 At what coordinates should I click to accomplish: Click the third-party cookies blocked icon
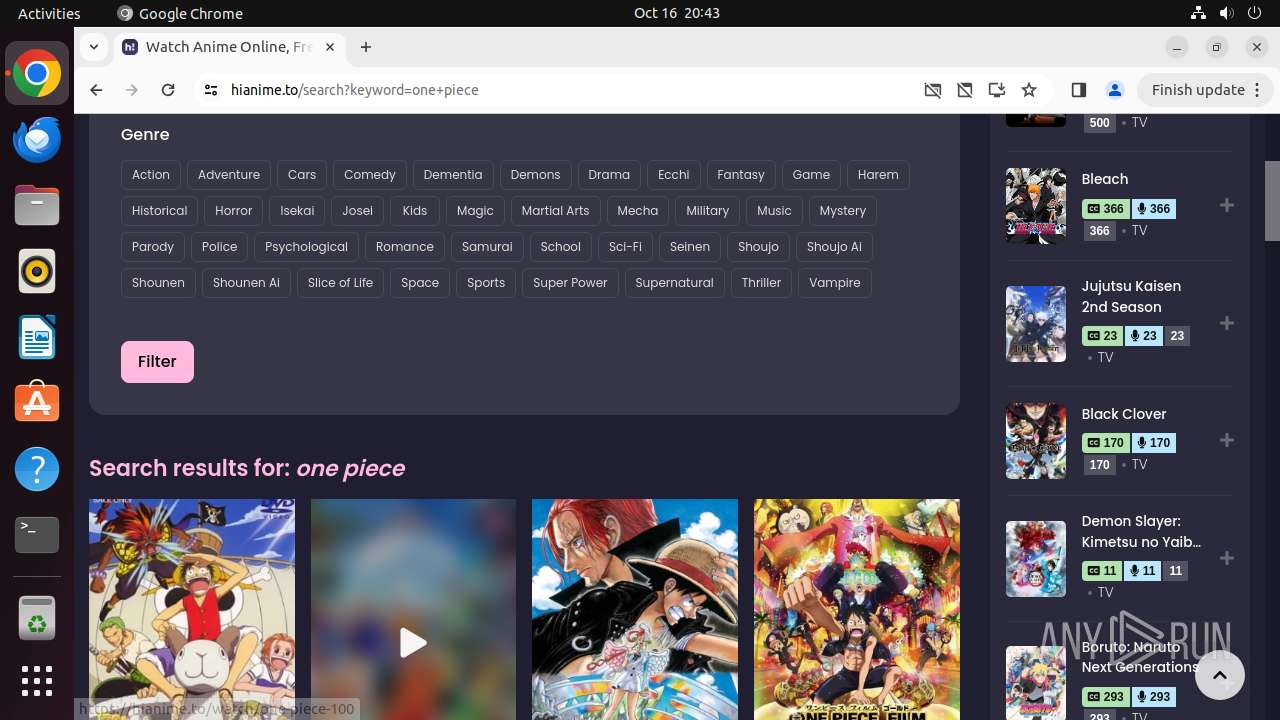click(965, 90)
